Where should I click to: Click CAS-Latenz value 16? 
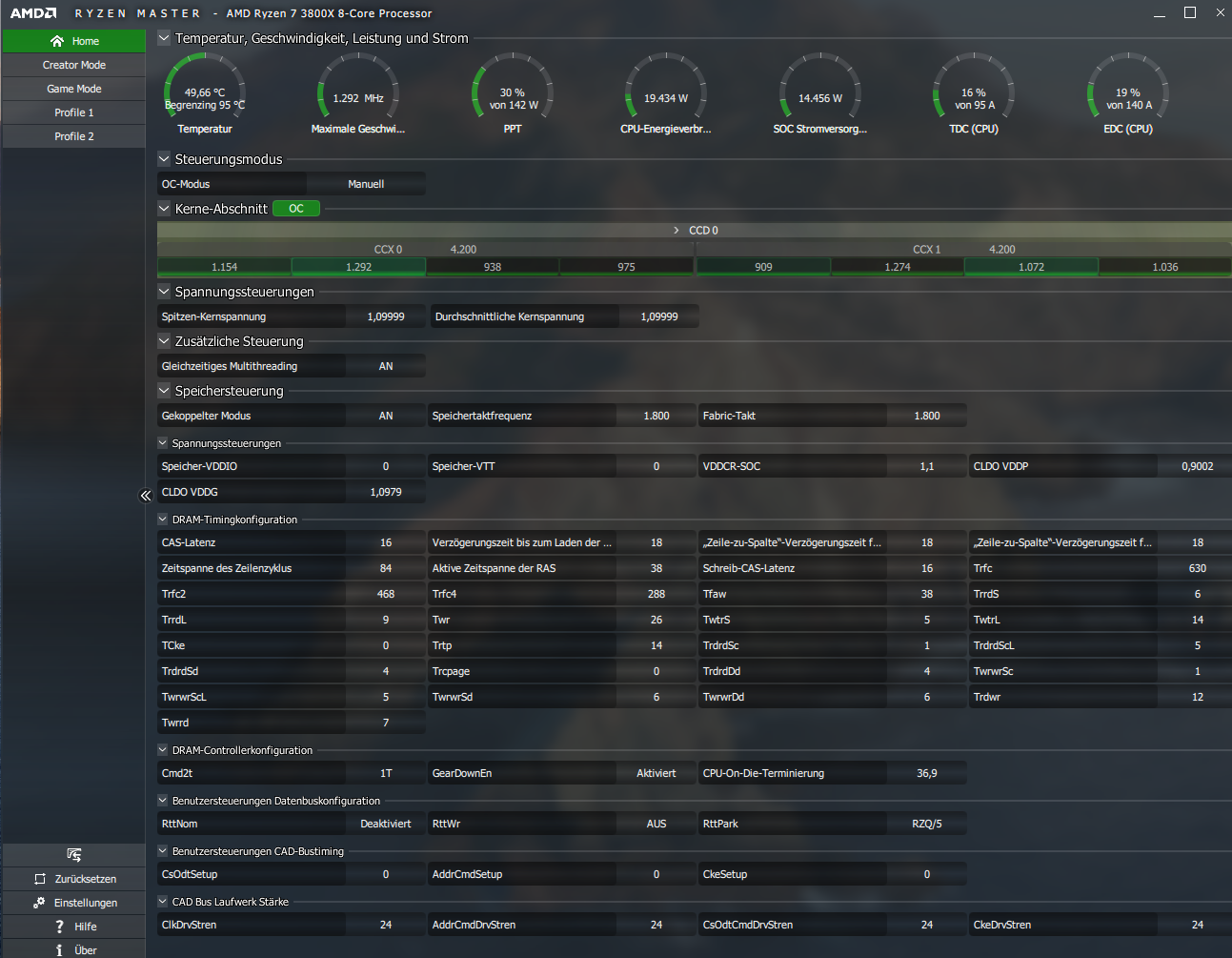click(x=386, y=542)
